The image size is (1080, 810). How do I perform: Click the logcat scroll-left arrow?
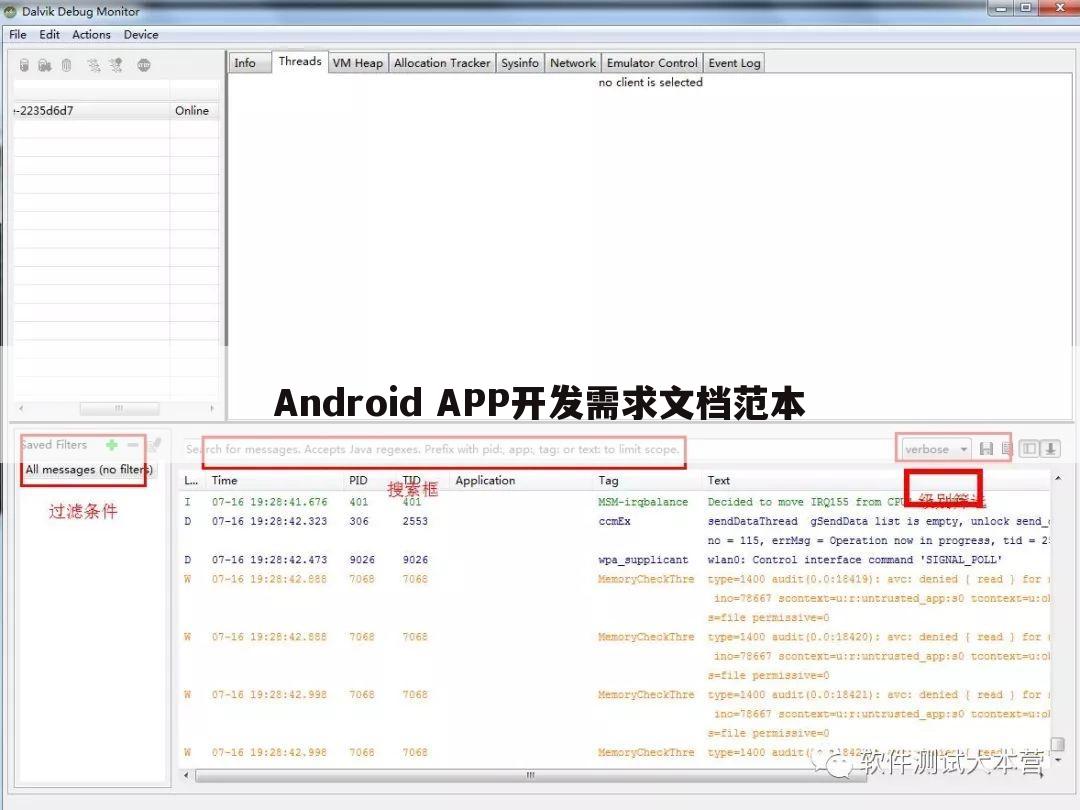tap(186, 776)
